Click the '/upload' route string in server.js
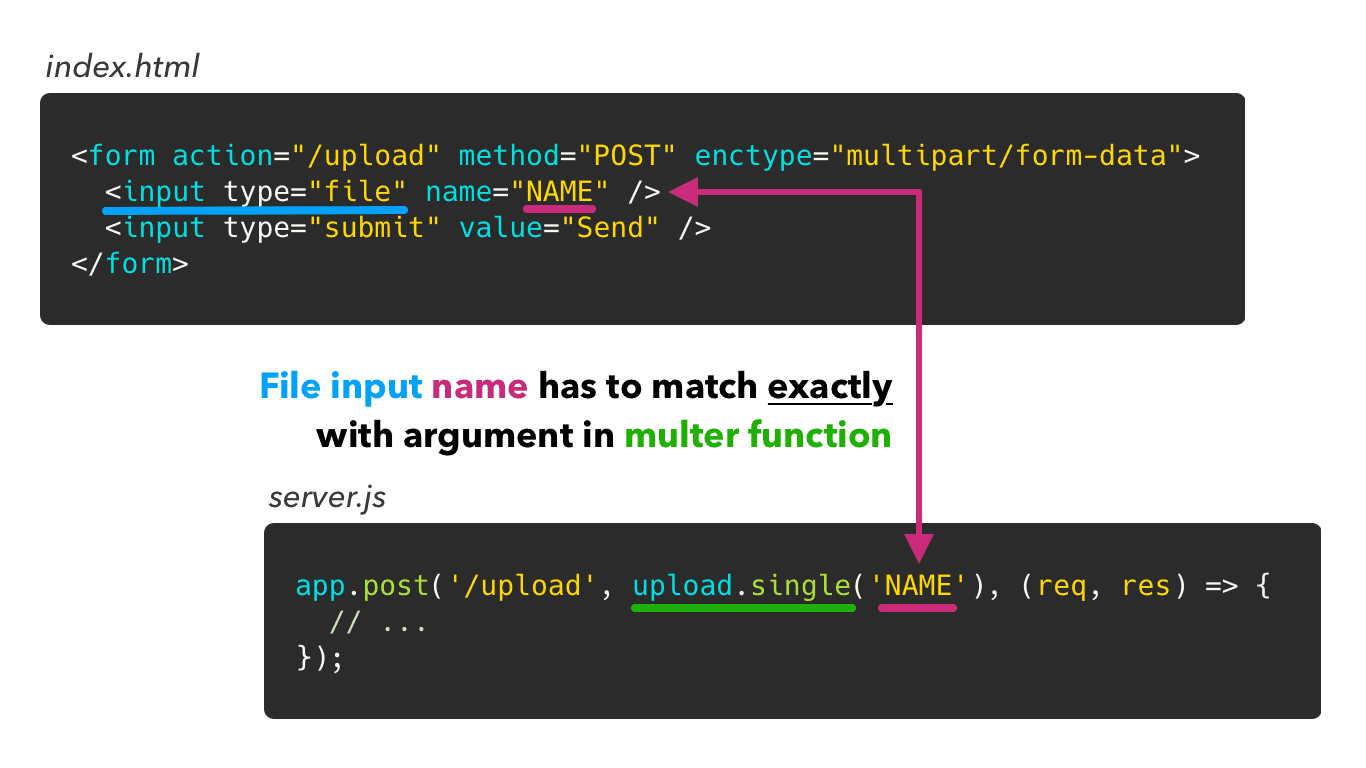The image size is (1366, 768). pyautogui.click(x=523, y=585)
